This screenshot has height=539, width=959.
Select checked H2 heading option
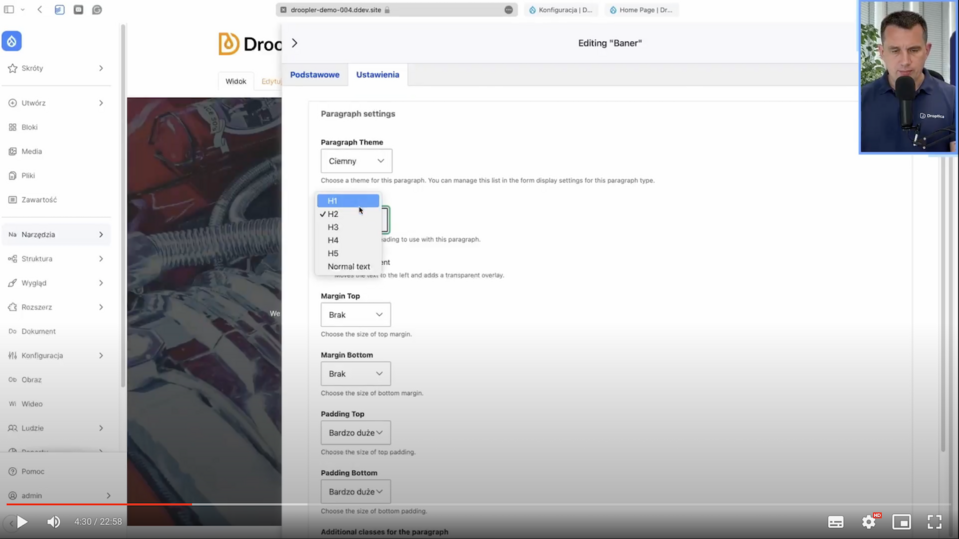pos(348,214)
